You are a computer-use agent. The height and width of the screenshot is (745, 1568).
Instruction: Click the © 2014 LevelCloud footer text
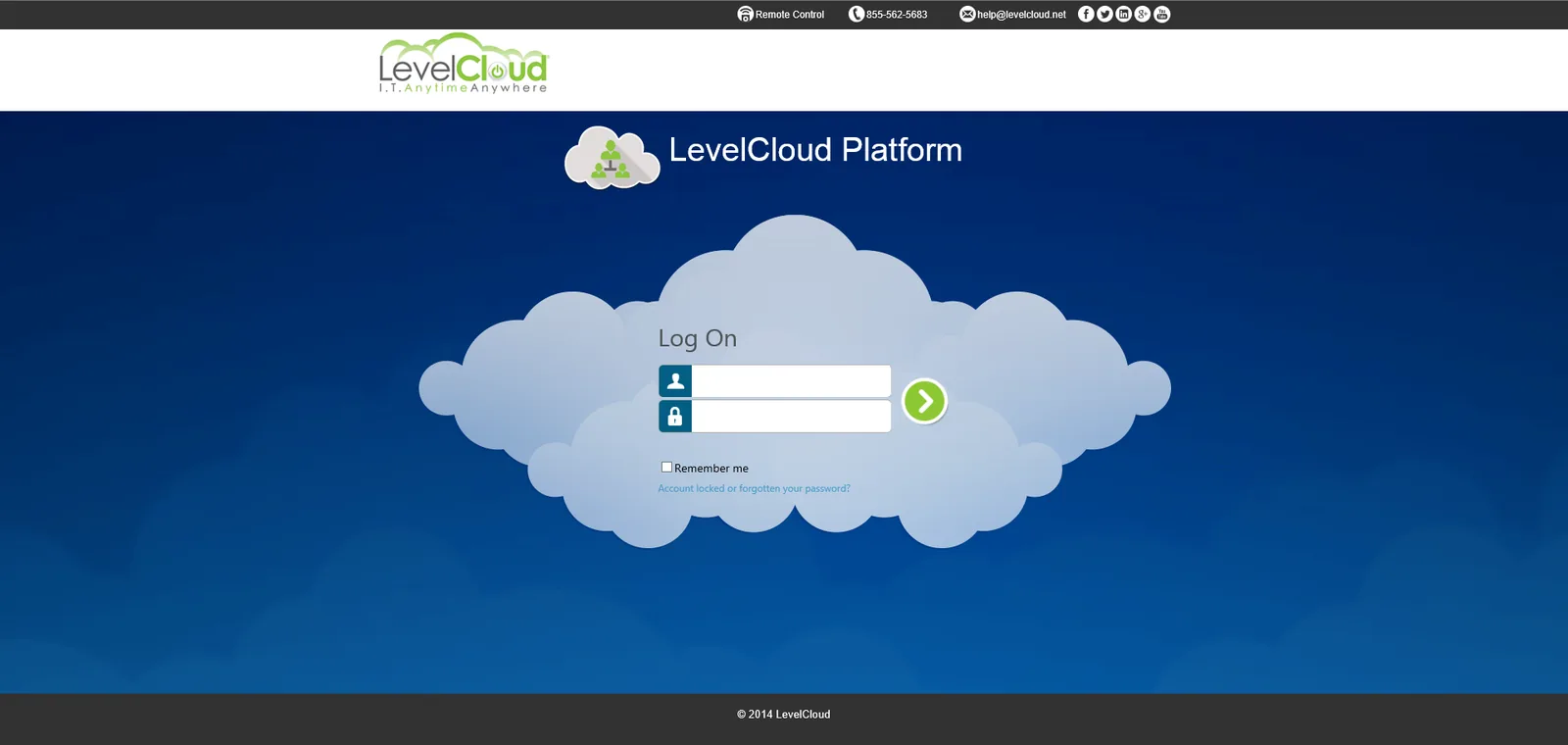click(784, 715)
